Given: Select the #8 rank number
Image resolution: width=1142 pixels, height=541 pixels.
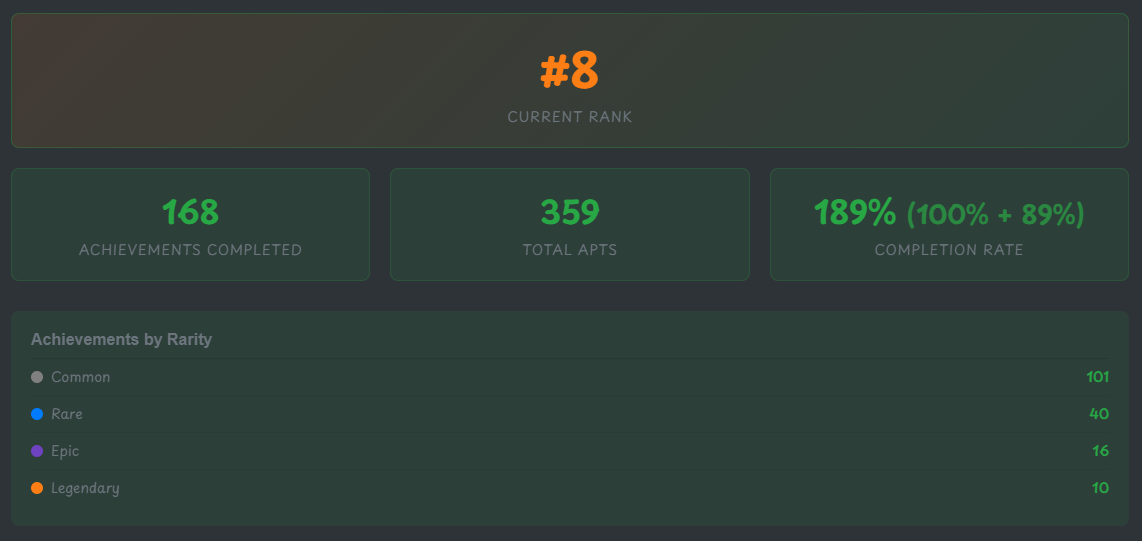Looking at the screenshot, I should [570, 71].
